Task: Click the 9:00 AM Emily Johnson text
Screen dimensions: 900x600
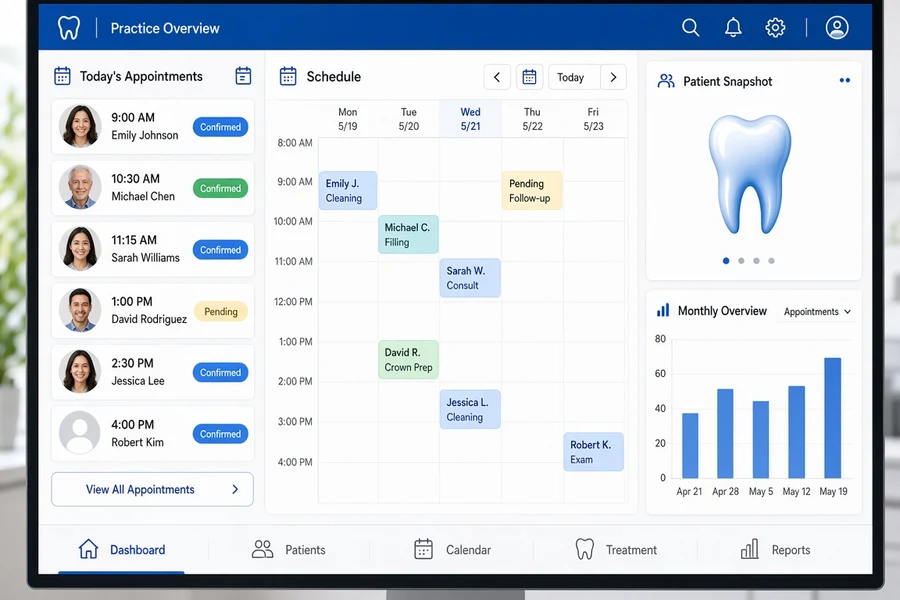Action: tap(145, 126)
